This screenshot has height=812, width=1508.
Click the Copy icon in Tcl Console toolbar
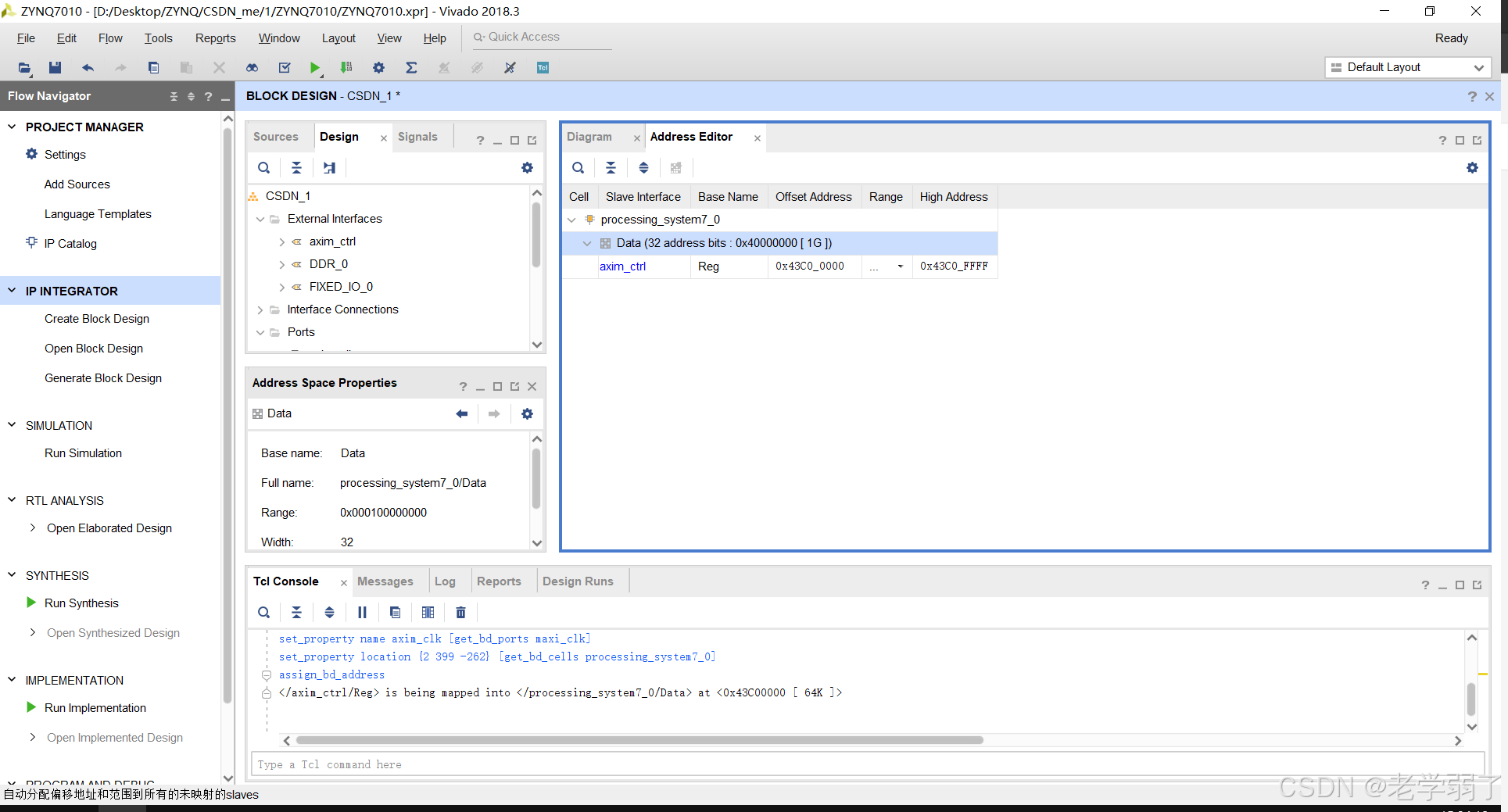coord(395,613)
